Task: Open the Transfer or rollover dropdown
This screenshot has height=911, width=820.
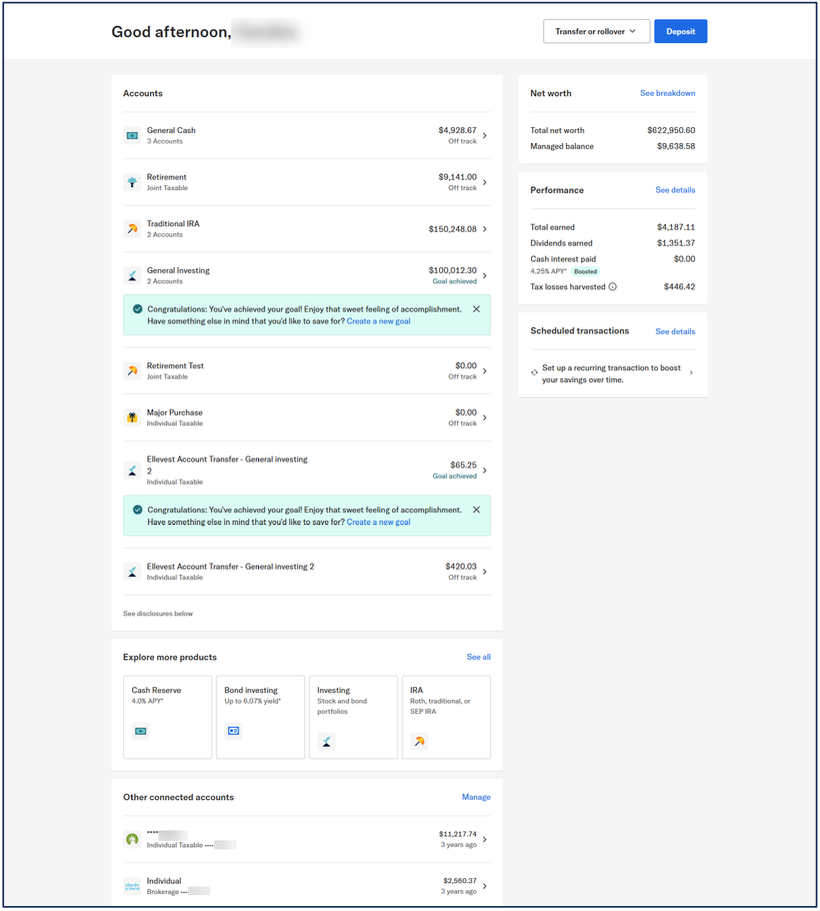Action: point(596,31)
